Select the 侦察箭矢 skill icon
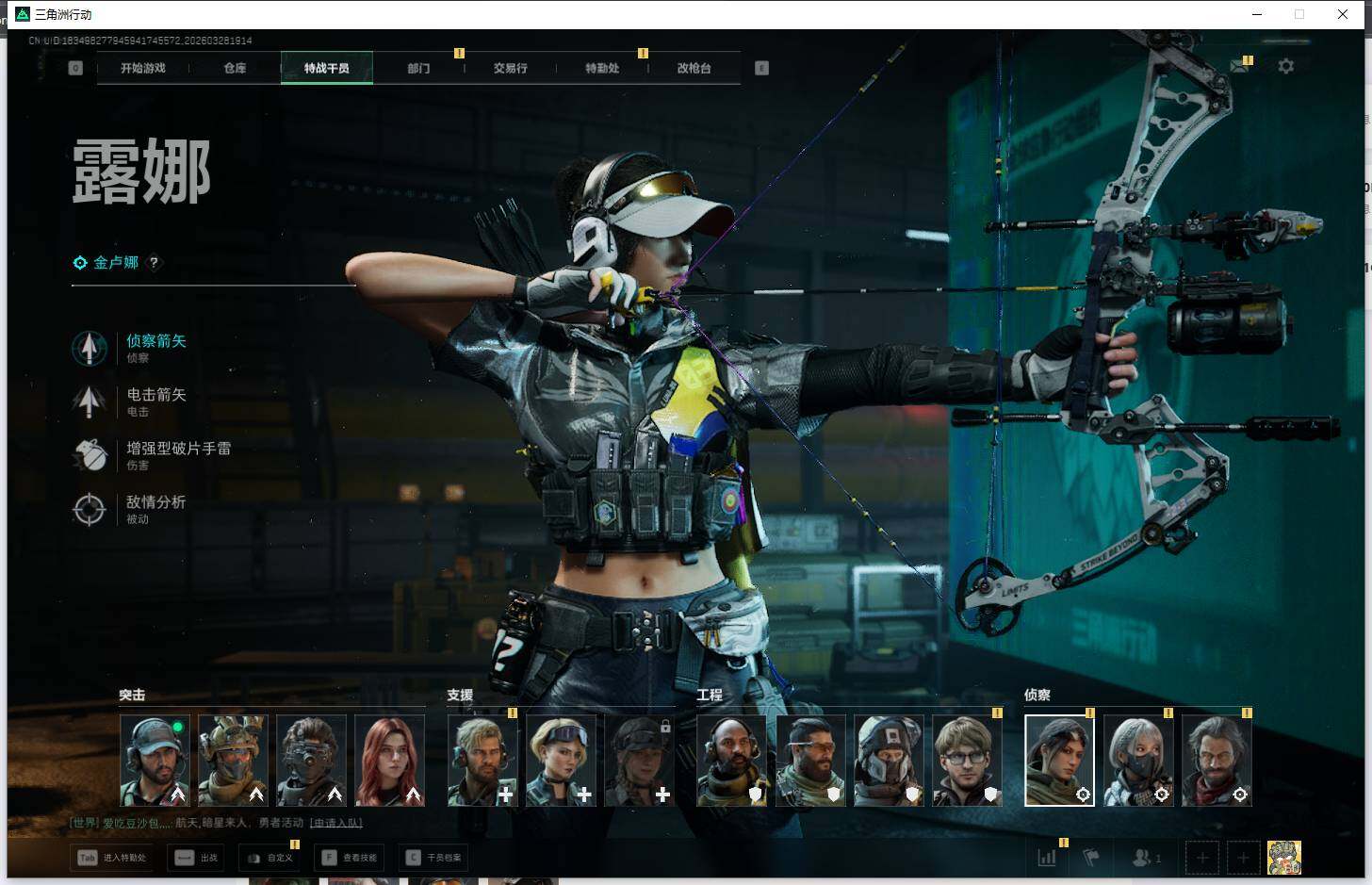The height and width of the screenshot is (885, 1372). tap(90, 348)
